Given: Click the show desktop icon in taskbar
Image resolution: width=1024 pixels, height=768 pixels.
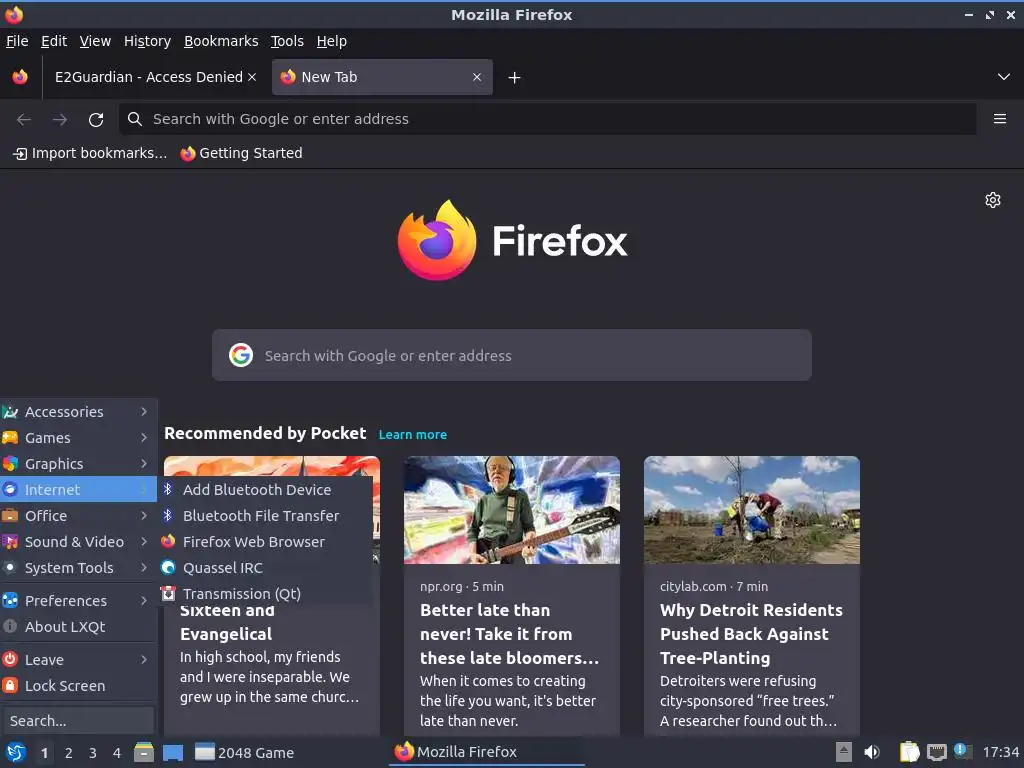Looking at the screenshot, I should [173, 753].
